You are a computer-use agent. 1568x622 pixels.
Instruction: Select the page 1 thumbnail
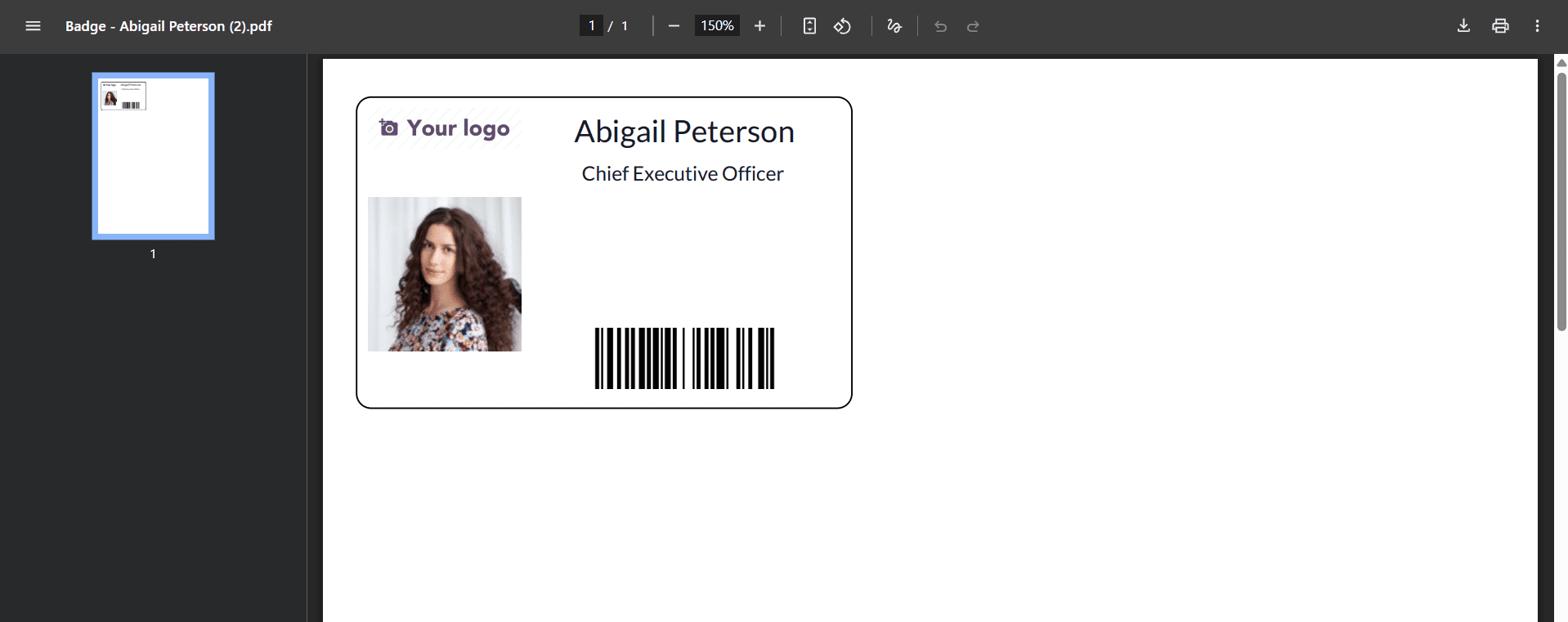click(154, 156)
